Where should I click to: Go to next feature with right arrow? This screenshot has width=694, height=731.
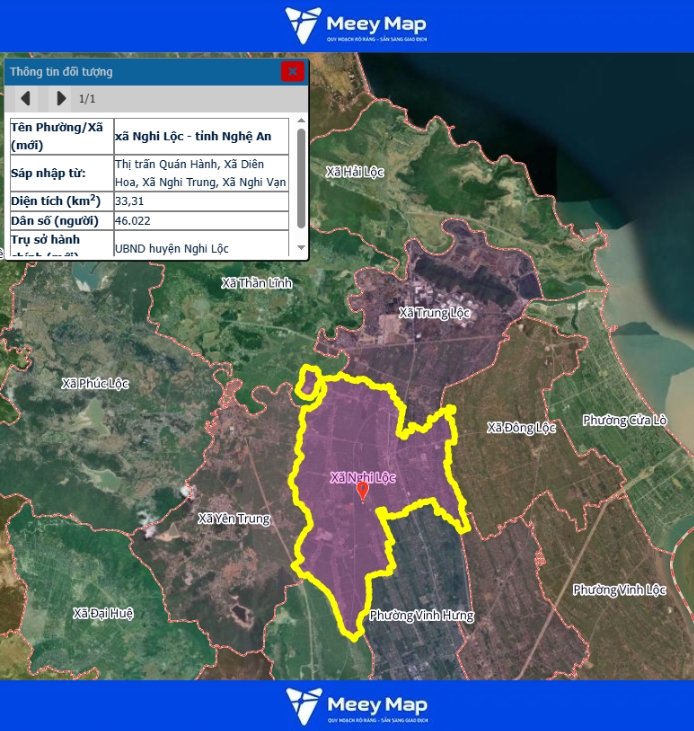61,98
